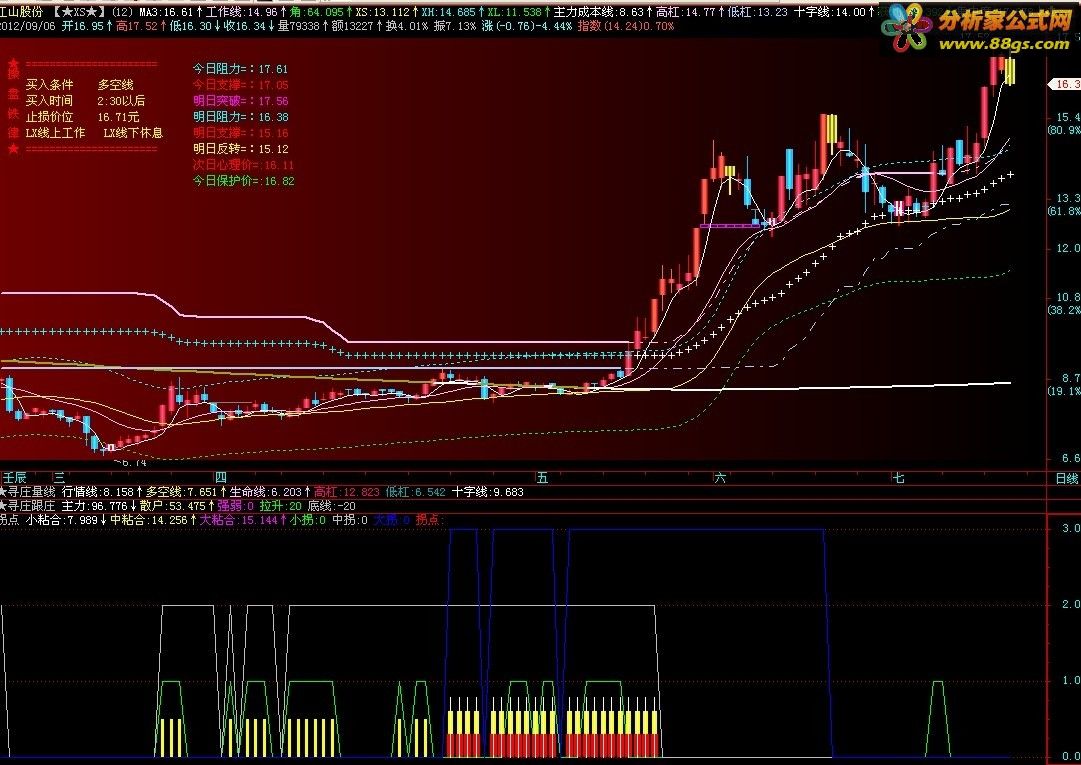Switch period using 日线 button
The width and height of the screenshot is (1081, 765).
click(1067, 478)
